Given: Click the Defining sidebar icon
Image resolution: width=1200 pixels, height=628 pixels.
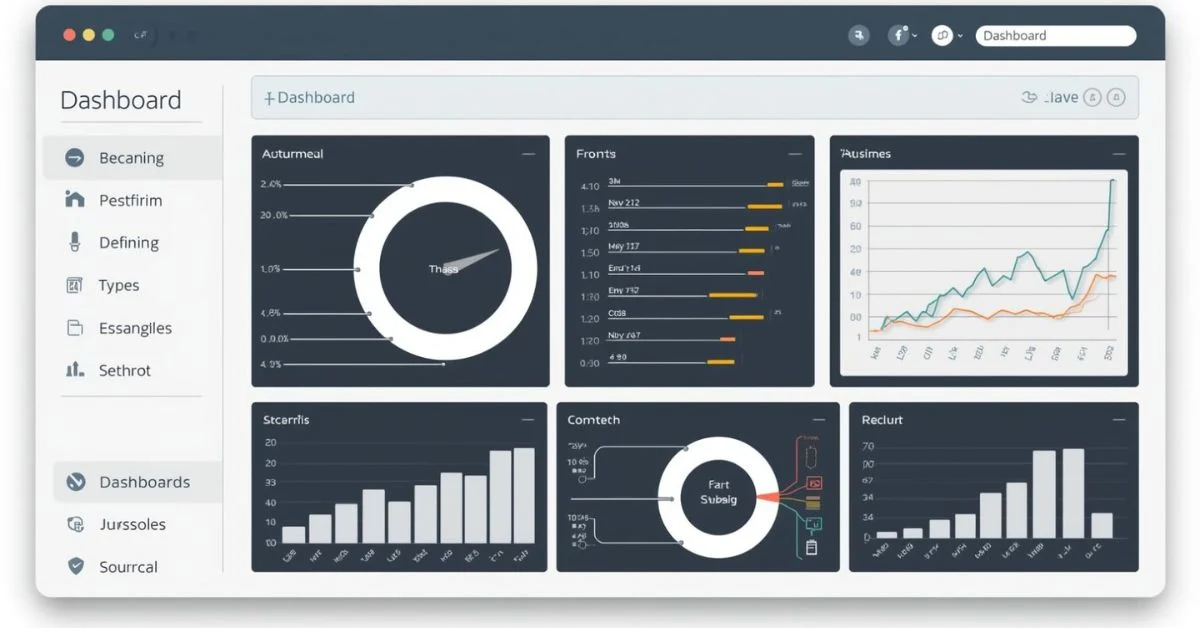Looking at the screenshot, I should 75,242.
